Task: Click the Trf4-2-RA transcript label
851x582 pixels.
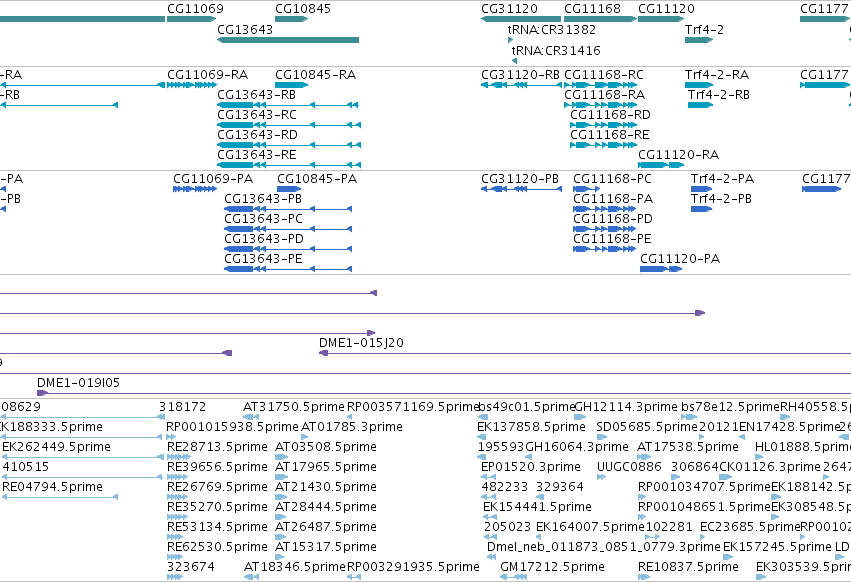Action: [717, 74]
